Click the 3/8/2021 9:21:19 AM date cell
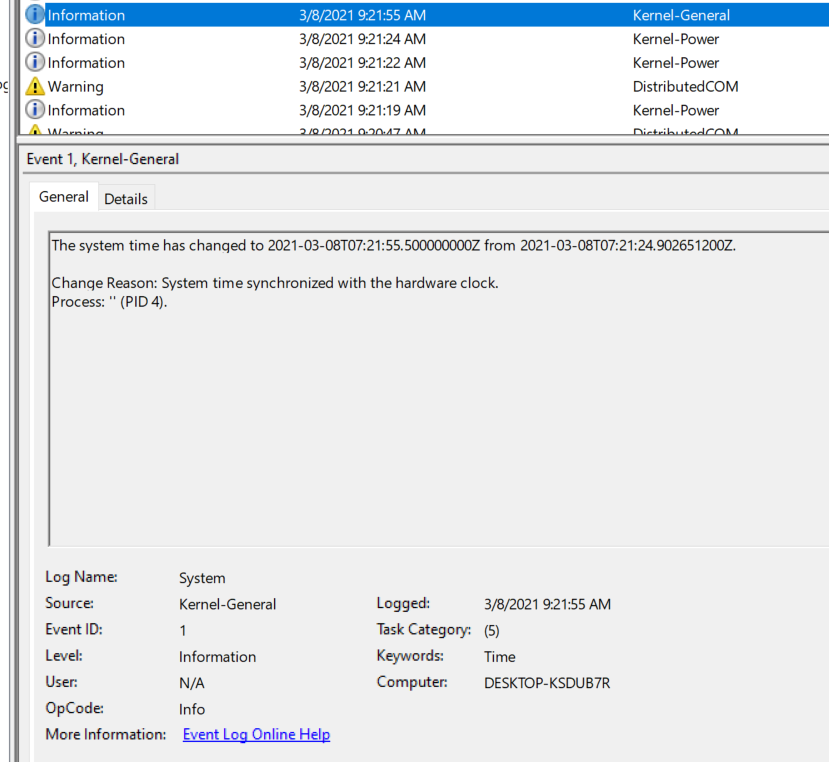 pos(362,110)
